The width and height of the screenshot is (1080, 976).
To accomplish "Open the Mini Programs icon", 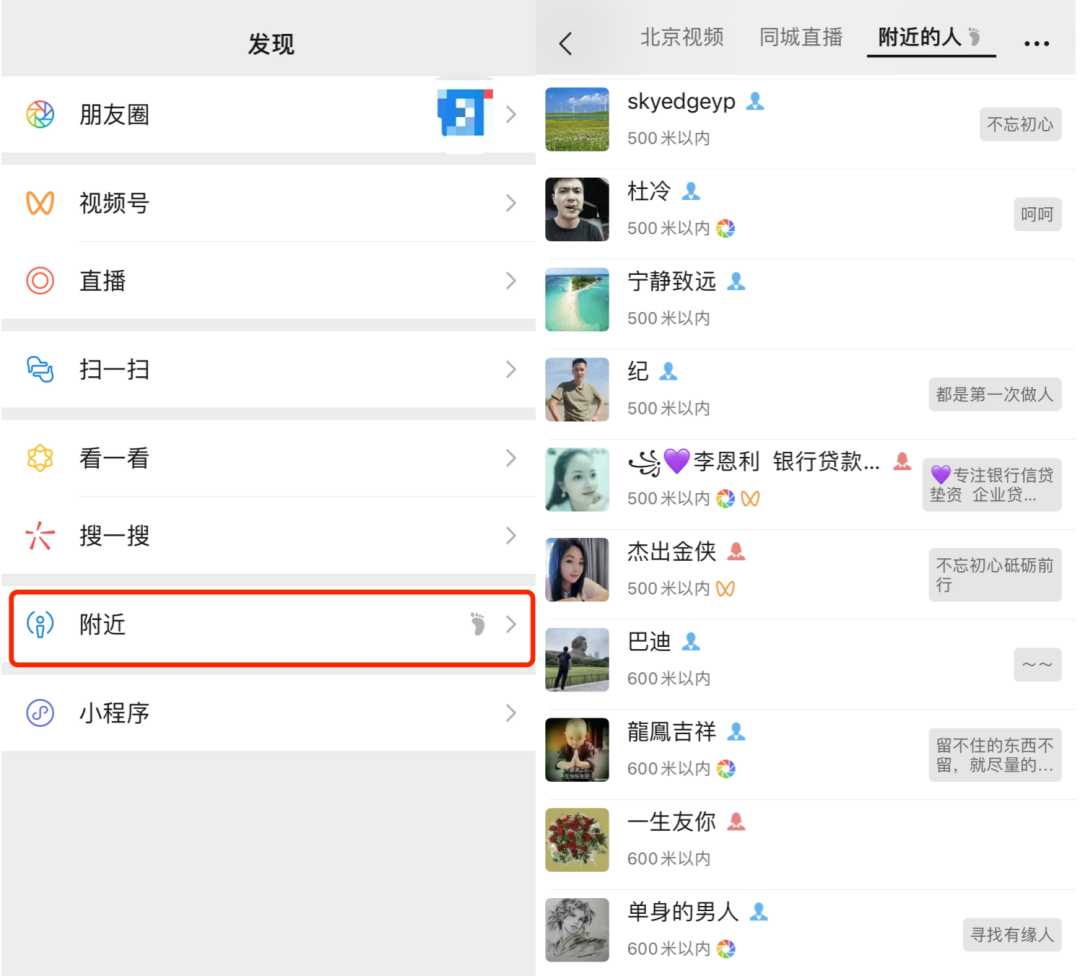I will coord(40,713).
